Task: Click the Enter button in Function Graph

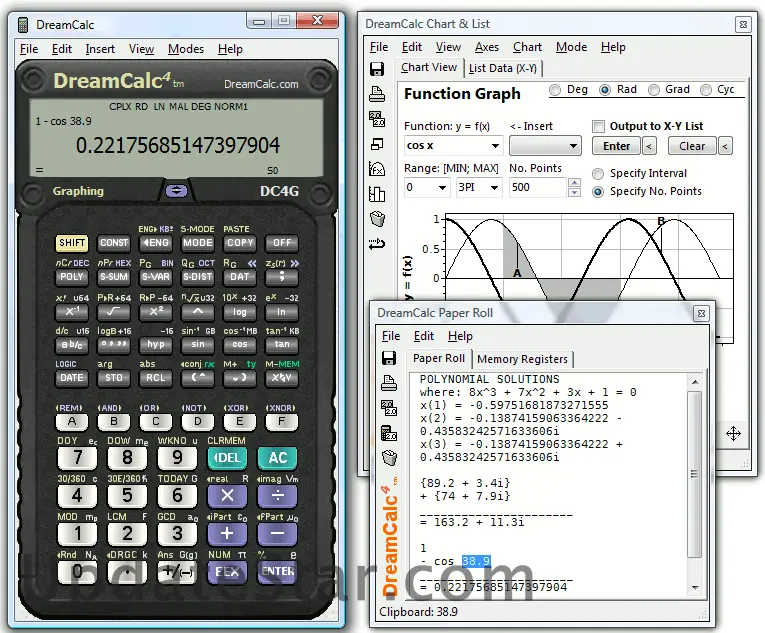Action: tap(617, 146)
